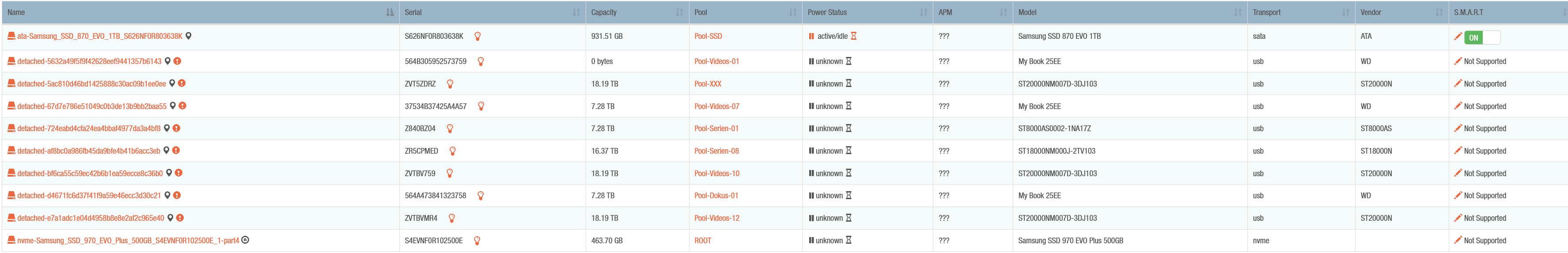Toggle the S.M.A.R.T ON switch for Samsung SSD 870
This screenshot has width=1568, height=253.
click(1482, 38)
